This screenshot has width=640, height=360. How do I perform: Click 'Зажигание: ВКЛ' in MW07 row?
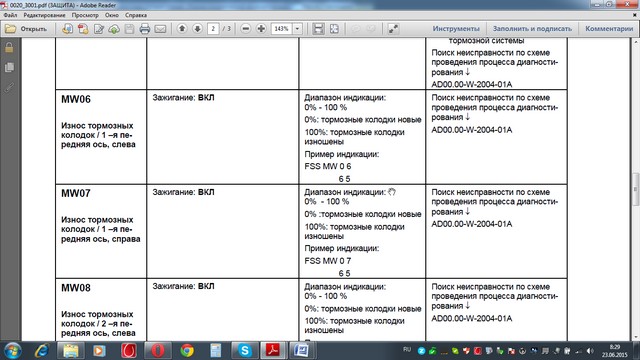coord(183,192)
